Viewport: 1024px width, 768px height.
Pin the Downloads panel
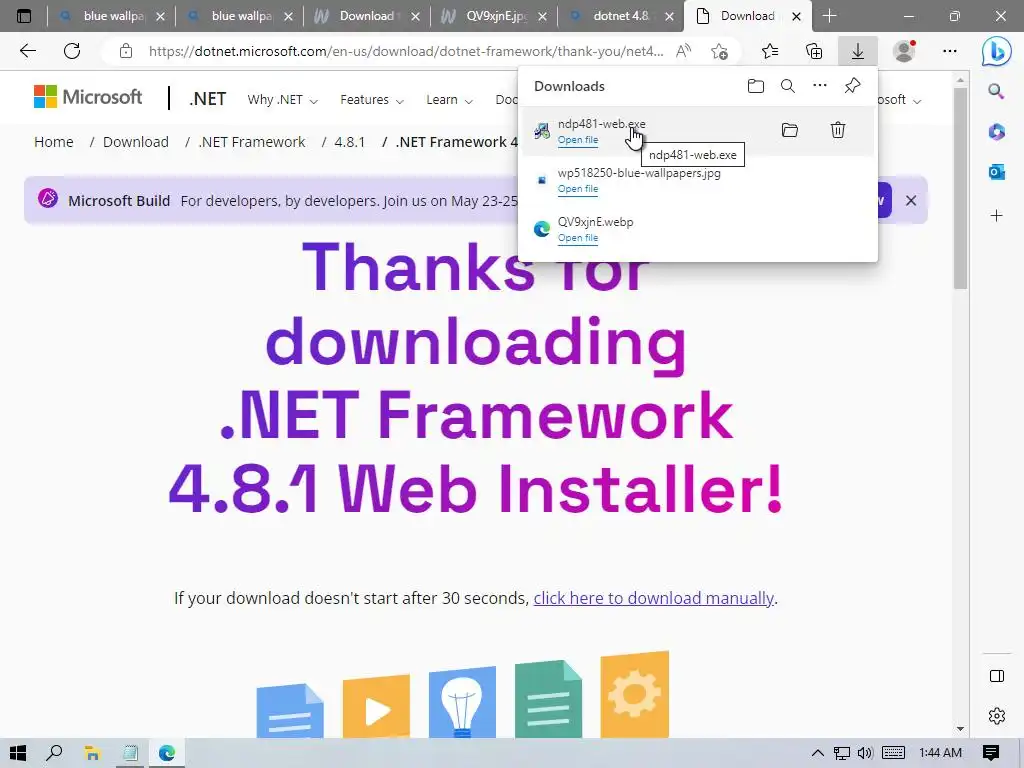click(x=852, y=86)
